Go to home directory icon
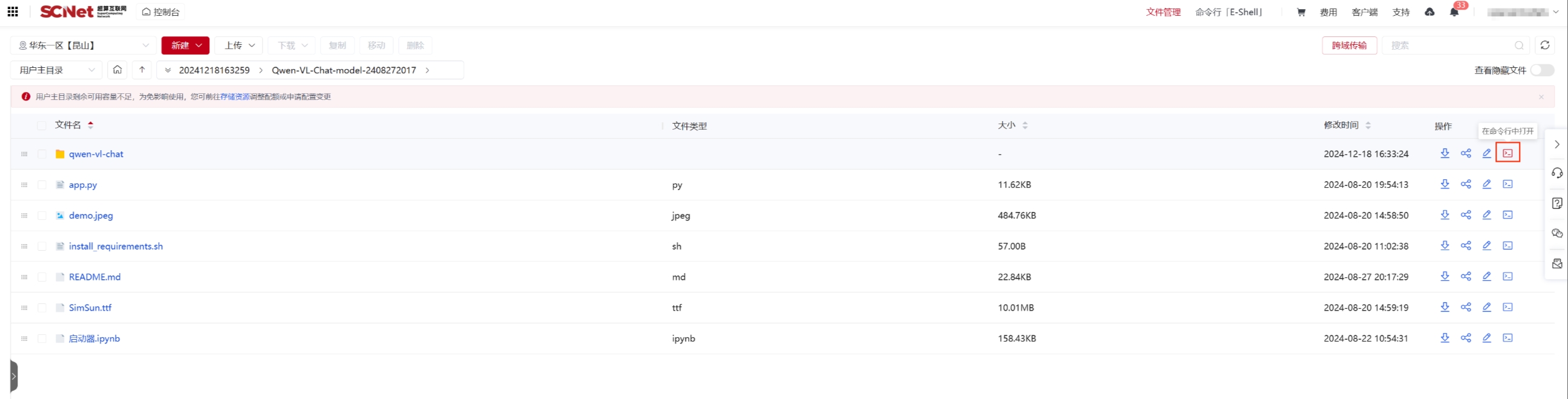1568x399 pixels. point(117,70)
